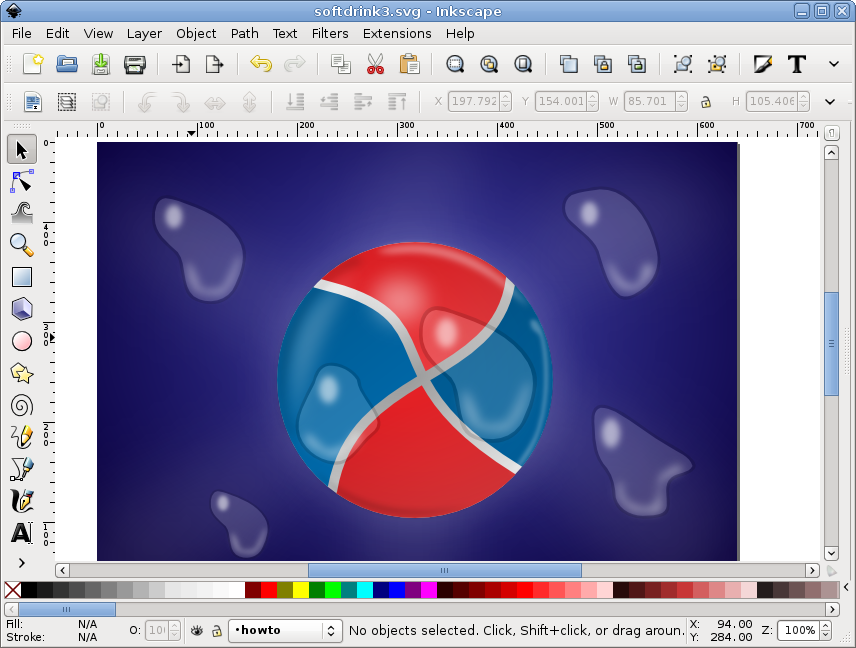Select the 3D Box tool
Viewport: 856px width, 648px height.
(x=22, y=309)
